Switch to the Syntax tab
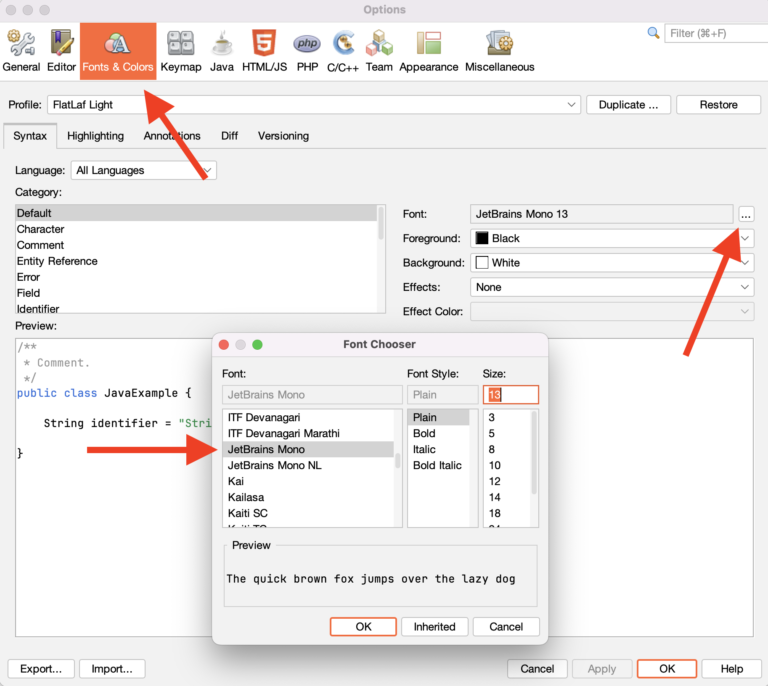Image resolution: width=768 pixels, height=686 pixels. point(30,136)
